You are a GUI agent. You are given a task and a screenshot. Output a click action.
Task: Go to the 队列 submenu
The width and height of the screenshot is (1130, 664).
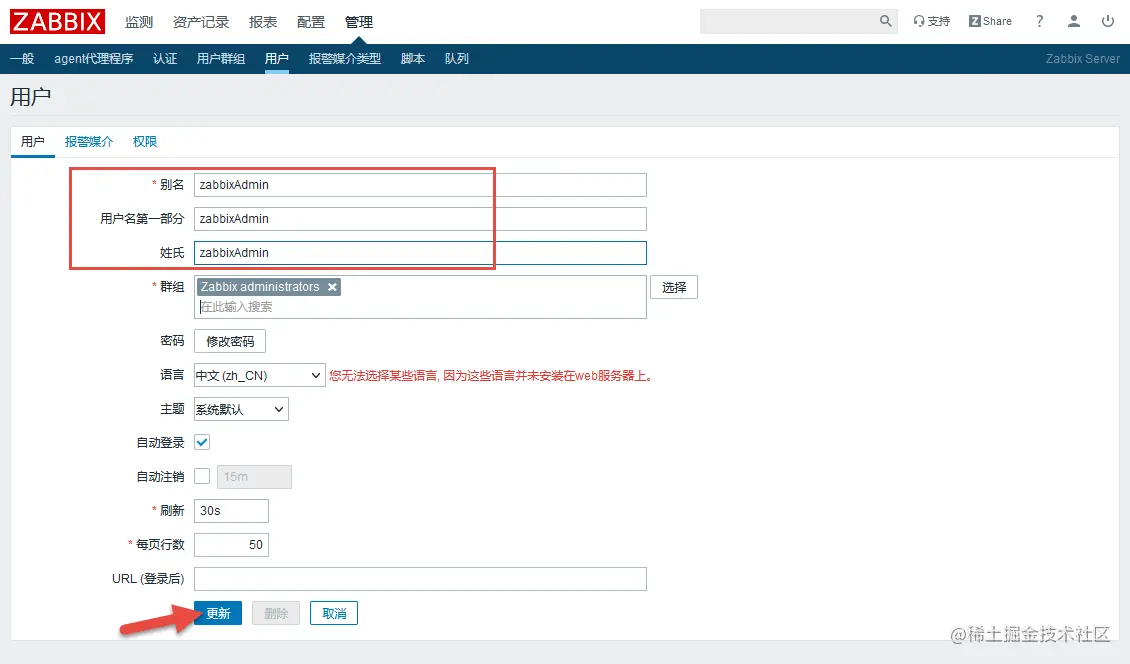[x=457, y=58]
